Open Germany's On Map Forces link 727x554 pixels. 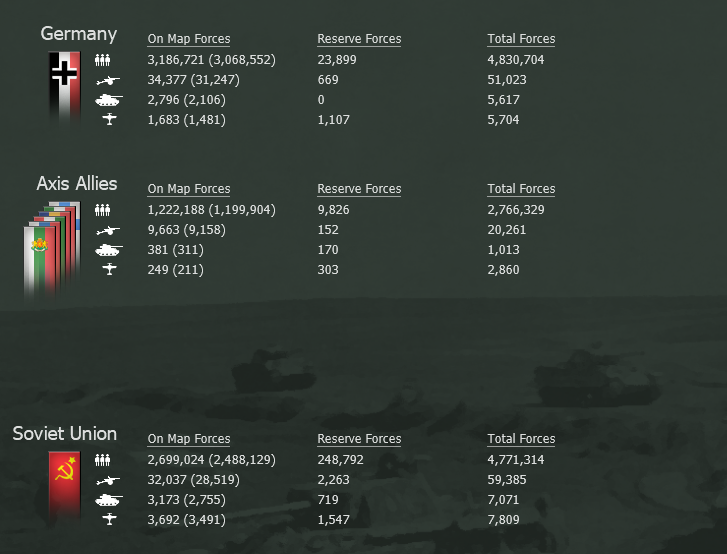[189, 39]
